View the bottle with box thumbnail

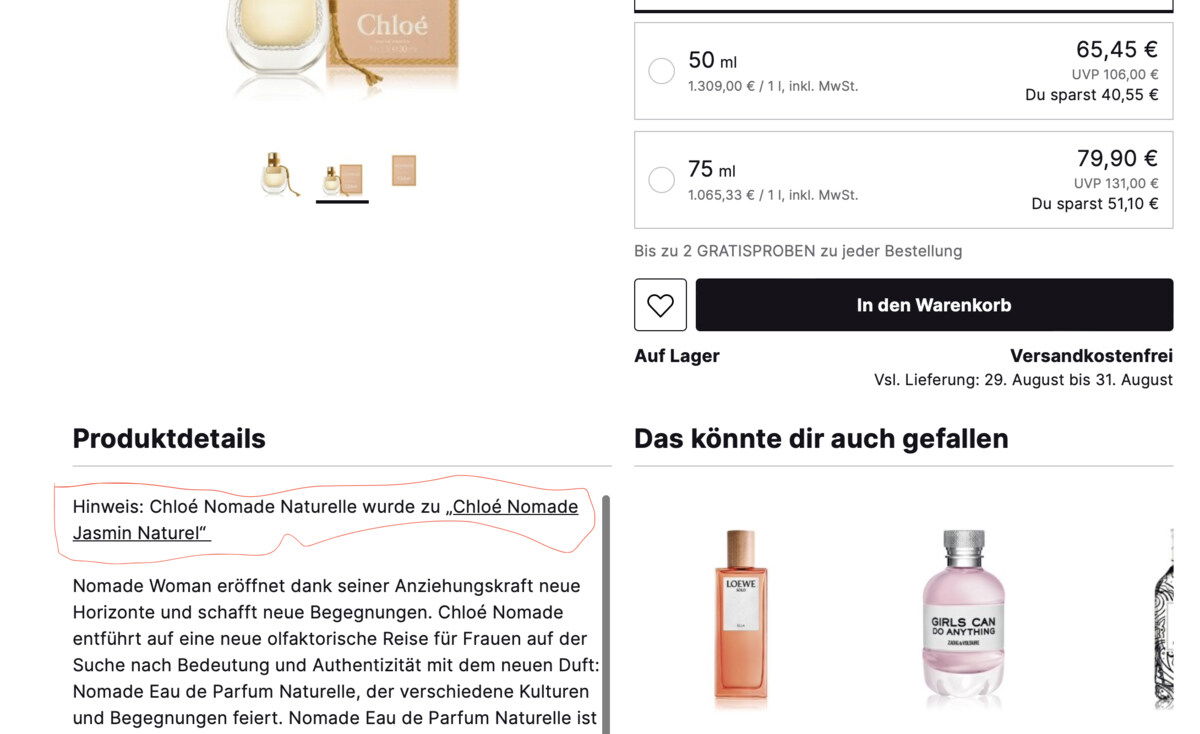tap(342, 179)
